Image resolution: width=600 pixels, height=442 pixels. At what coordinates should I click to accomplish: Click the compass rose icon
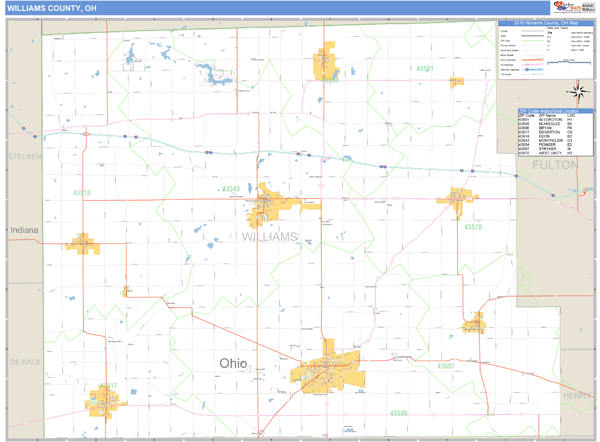coord(580,92)
